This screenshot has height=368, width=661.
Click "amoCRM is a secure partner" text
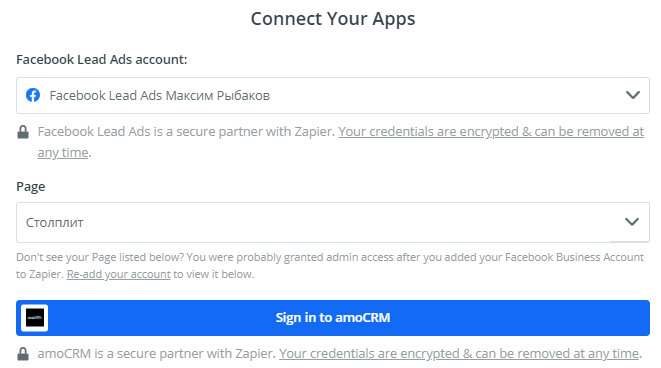click(156, 353)
